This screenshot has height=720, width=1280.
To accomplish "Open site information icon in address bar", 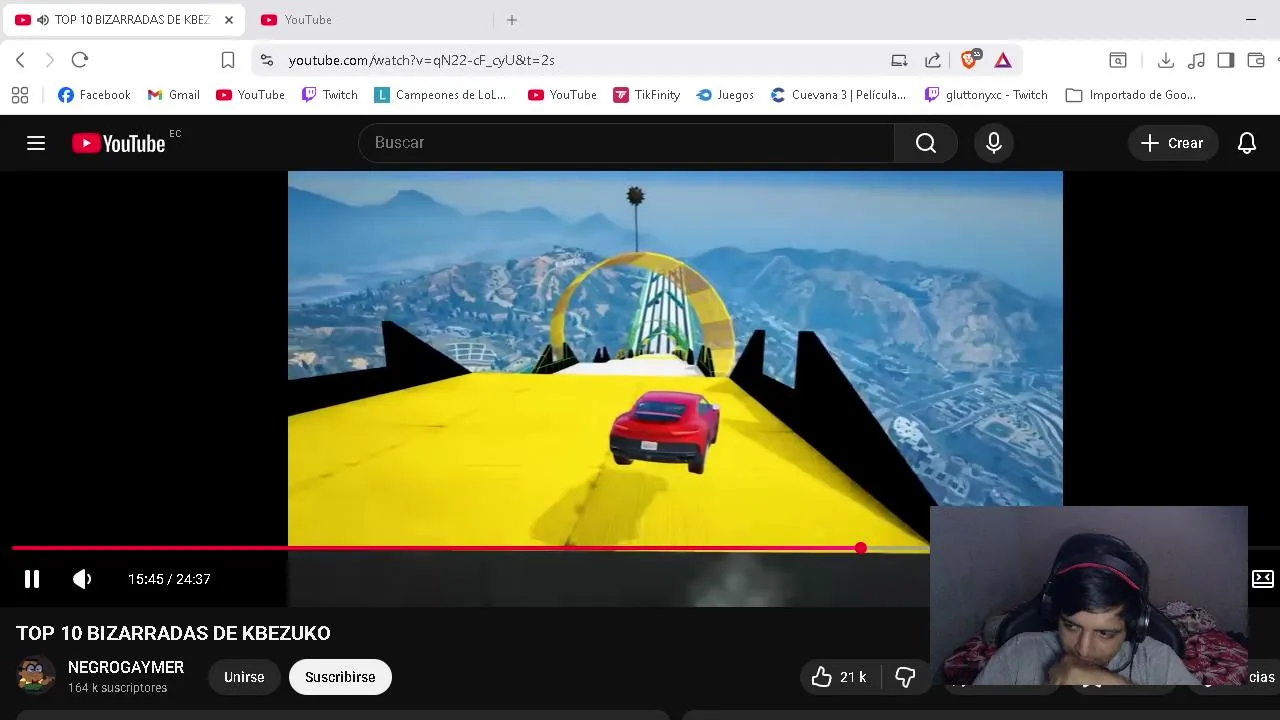I will [x=266, y=60].
